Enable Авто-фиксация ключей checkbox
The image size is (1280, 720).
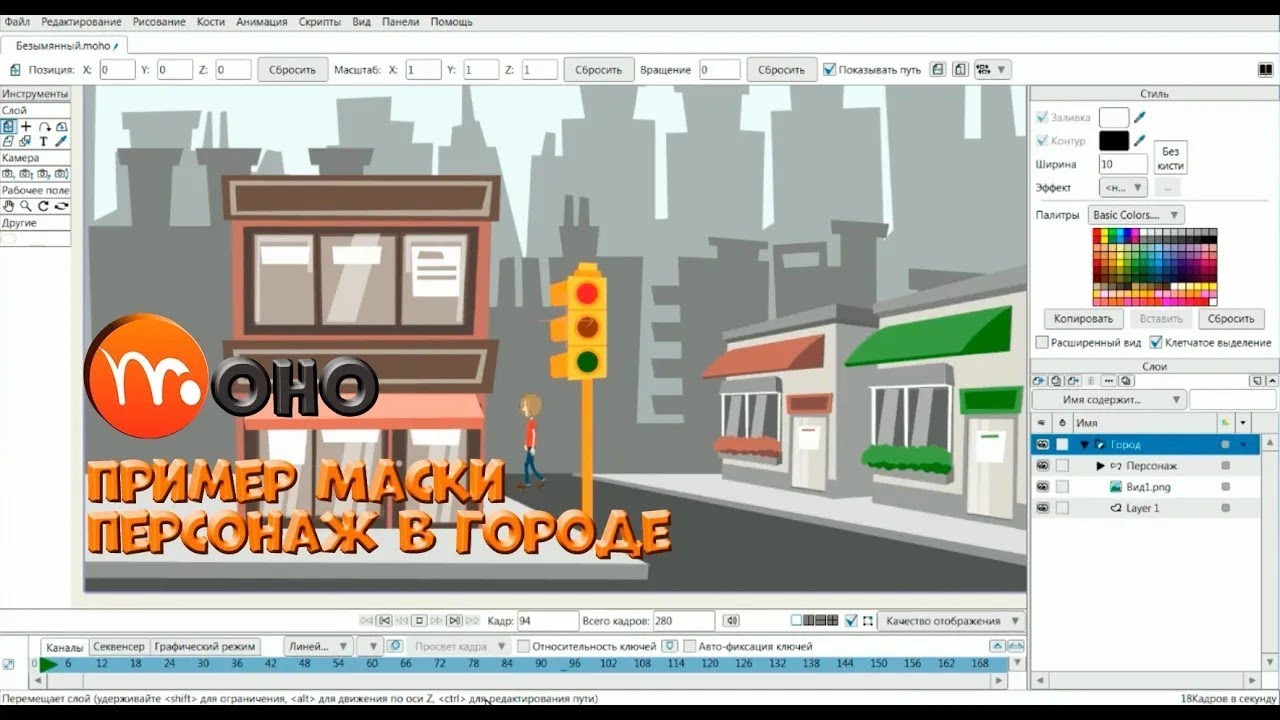tap(689, 647)
